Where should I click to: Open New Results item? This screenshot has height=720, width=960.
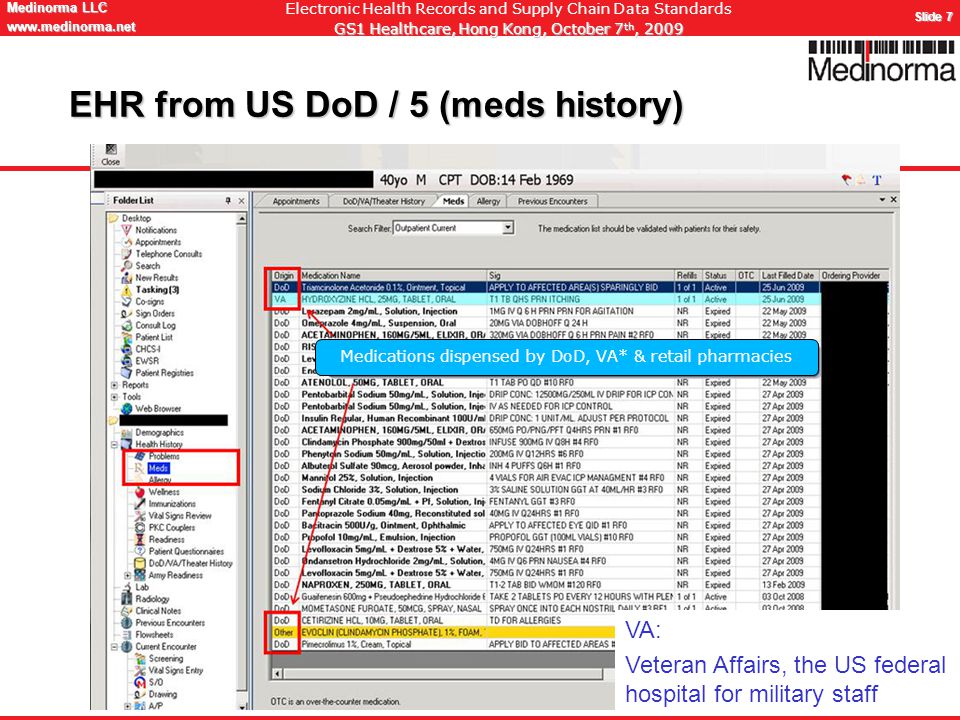tap(157, 277)
